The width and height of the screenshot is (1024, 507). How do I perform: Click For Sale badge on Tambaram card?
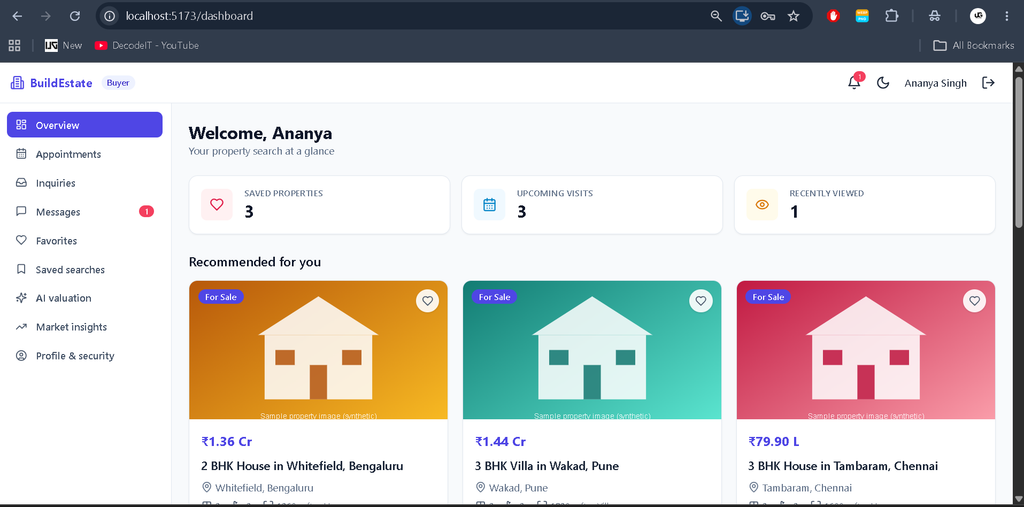point(768,297)
